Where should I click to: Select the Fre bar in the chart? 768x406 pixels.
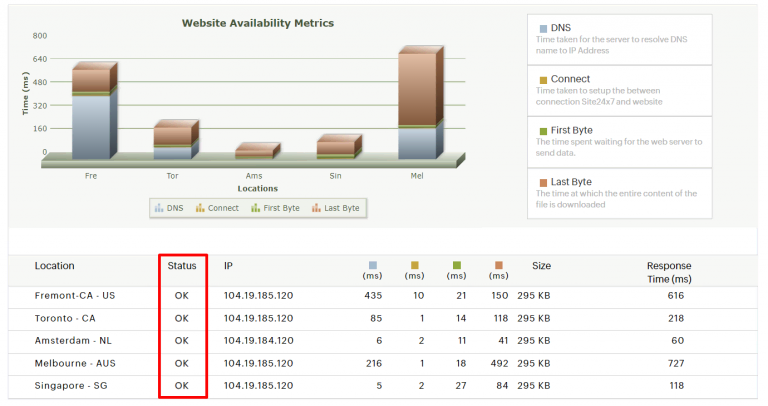tap(95, 111)
